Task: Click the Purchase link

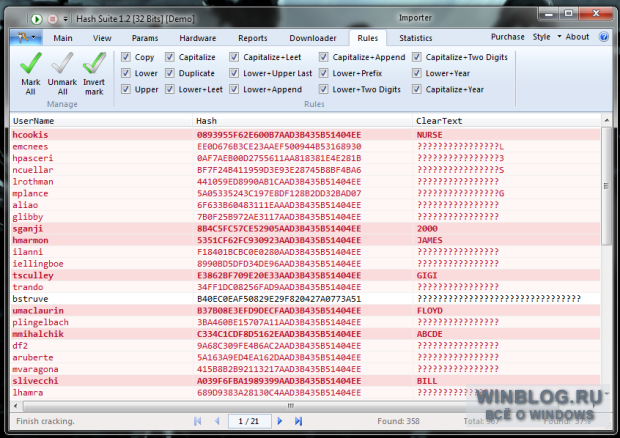Action: [x=507, y=37]
